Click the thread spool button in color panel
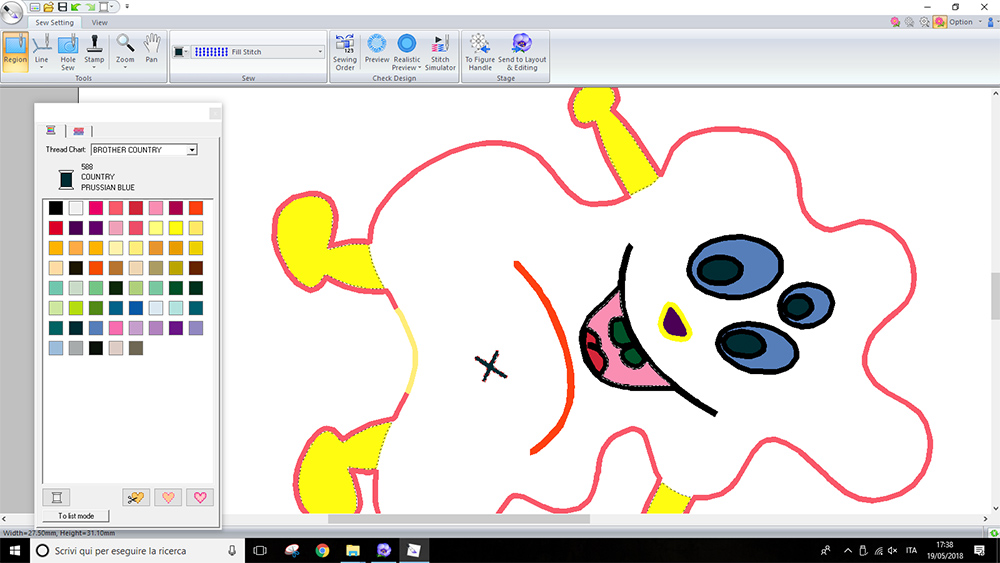The width and height of the screenshot is (1000, 563). point(57,497)
